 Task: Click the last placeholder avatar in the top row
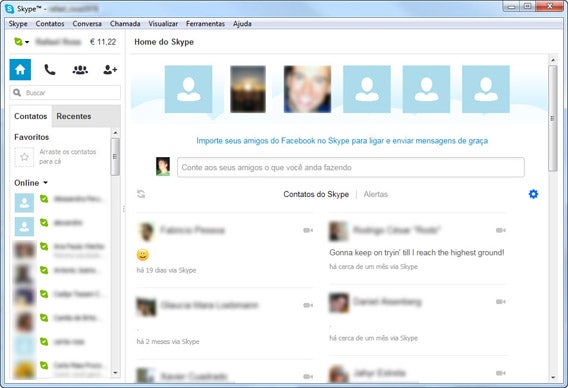tap(486, 89)
